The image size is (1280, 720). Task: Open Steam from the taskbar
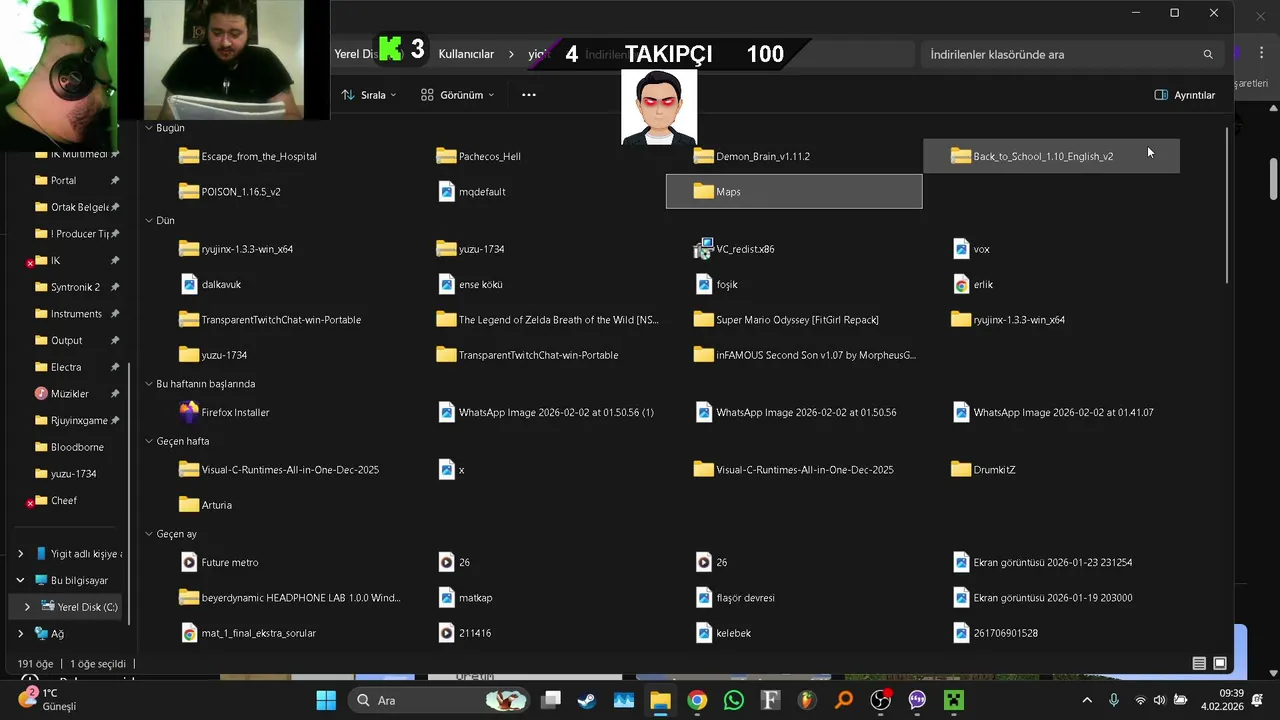point(587,700)
